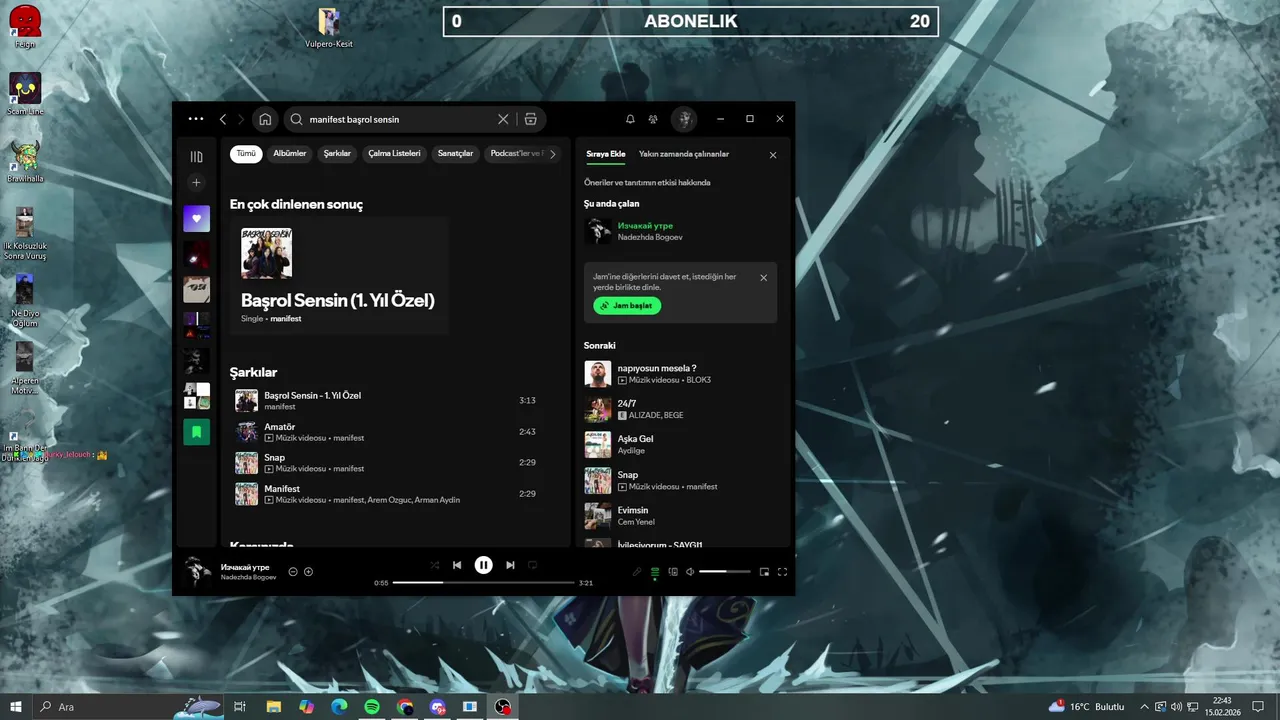Switch to Yakın zamanda çalınanlar tab
This screenshot has height=720, width=1280.
tap(684, 154)
